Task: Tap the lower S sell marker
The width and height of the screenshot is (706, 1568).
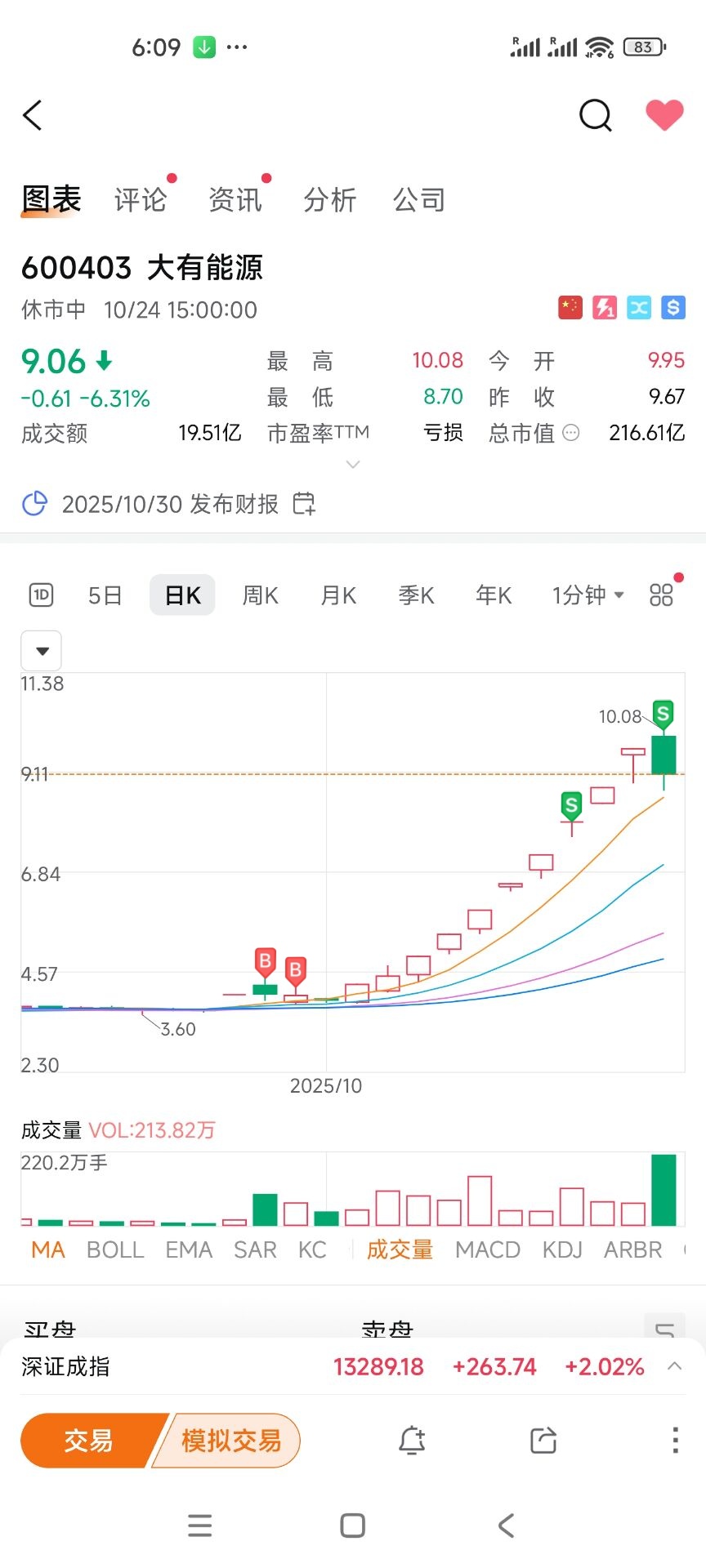Action: (x=571, y=806)
